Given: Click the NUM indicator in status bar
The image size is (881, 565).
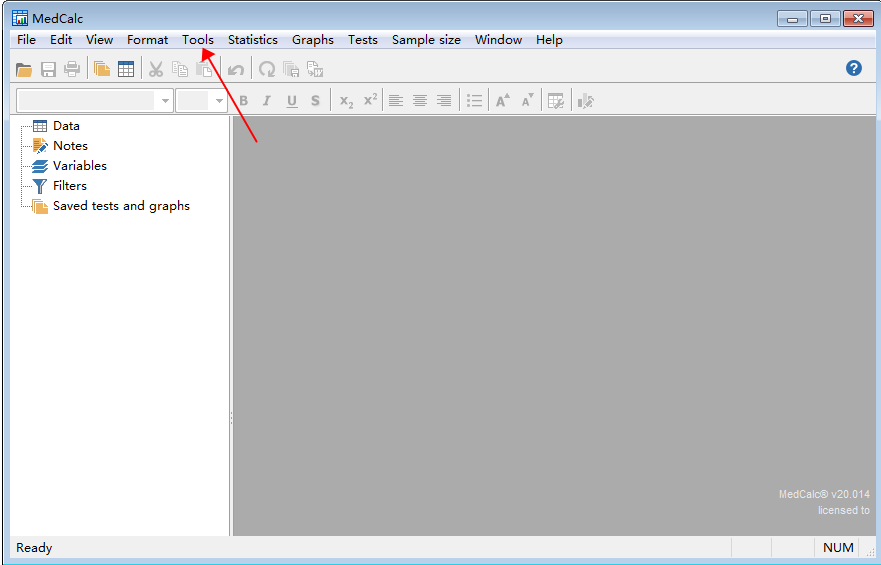Looking at the screenshot, I should [838, 548].
